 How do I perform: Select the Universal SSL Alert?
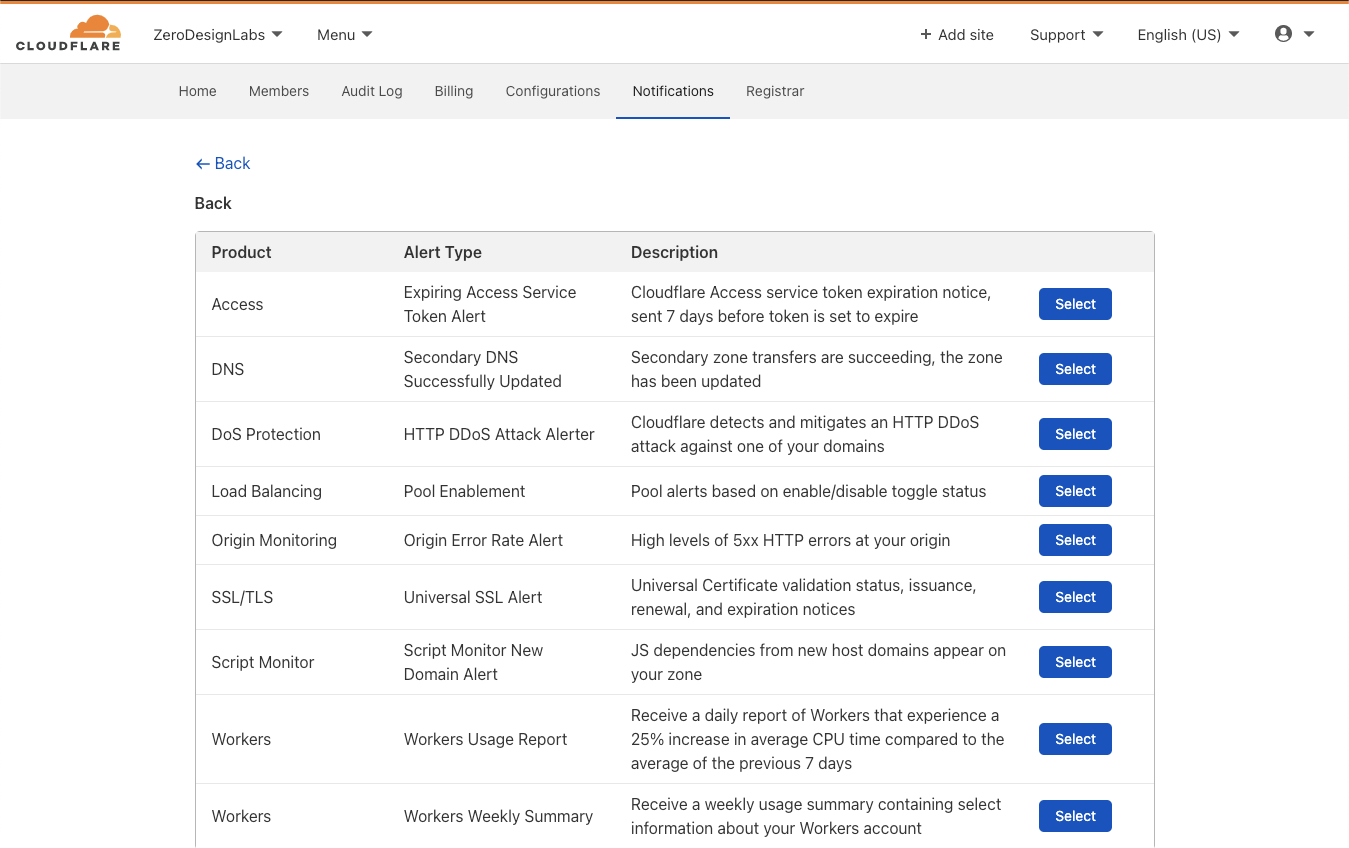(1075, 597)
